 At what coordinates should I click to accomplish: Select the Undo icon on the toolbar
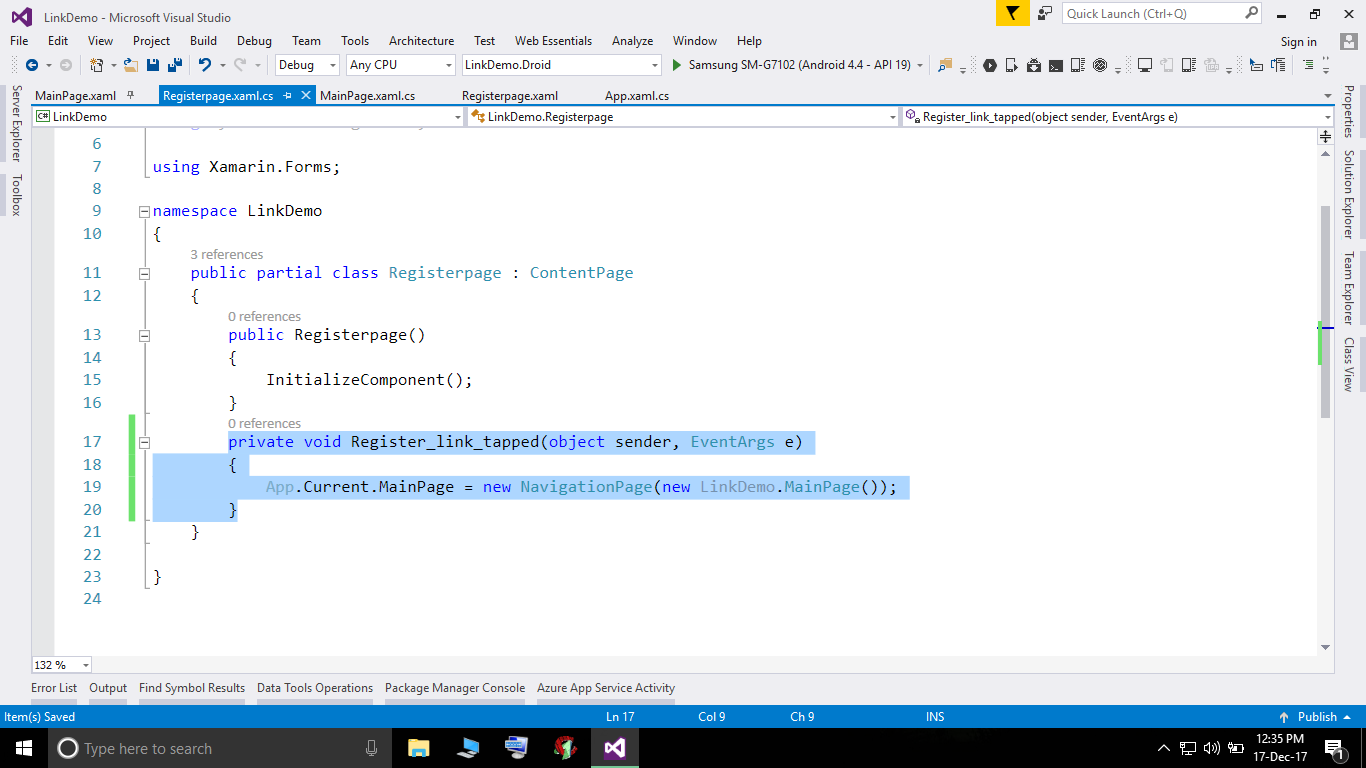(206, 66)
